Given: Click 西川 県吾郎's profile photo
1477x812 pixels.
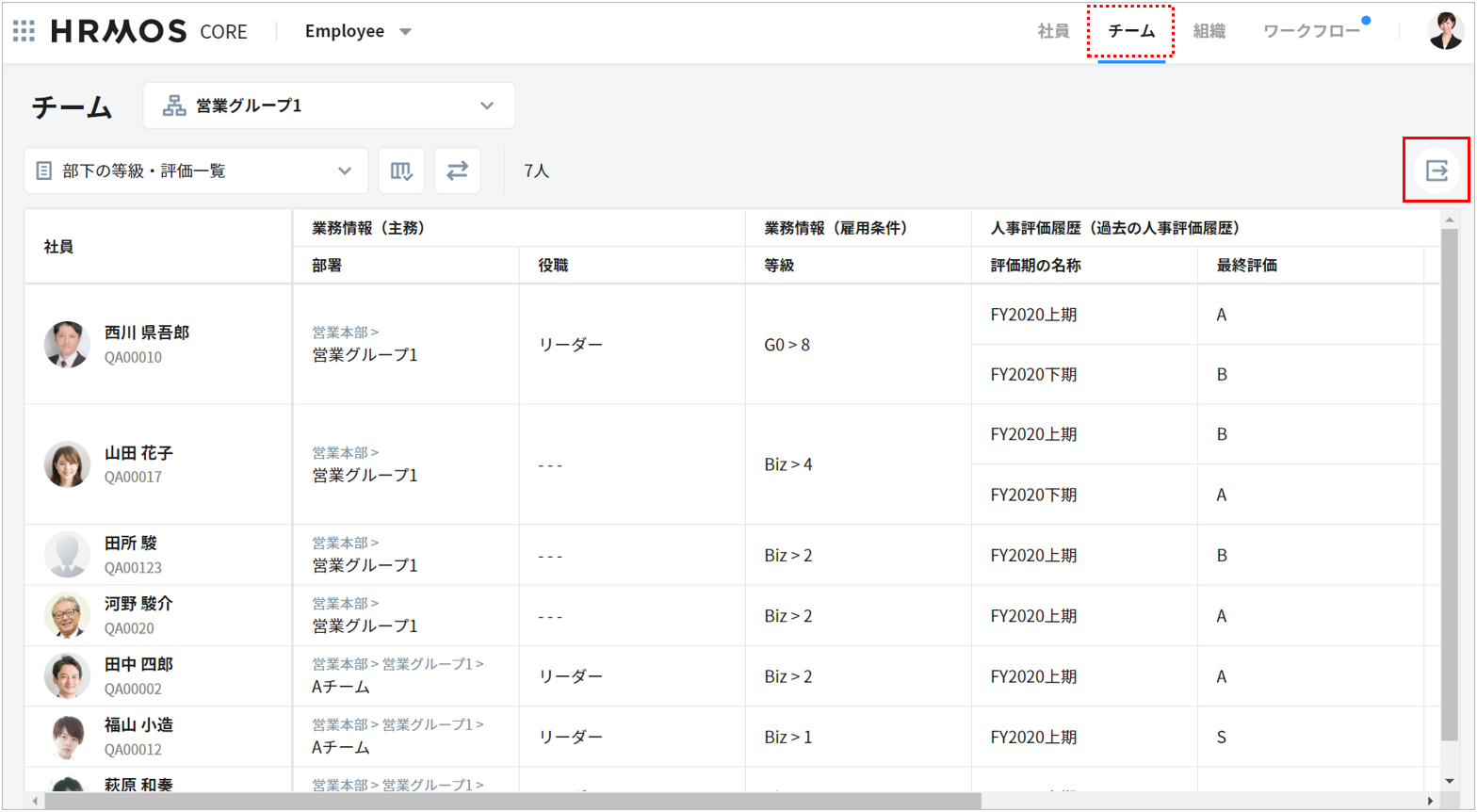Looking at the screenshot, I should 67,344.
